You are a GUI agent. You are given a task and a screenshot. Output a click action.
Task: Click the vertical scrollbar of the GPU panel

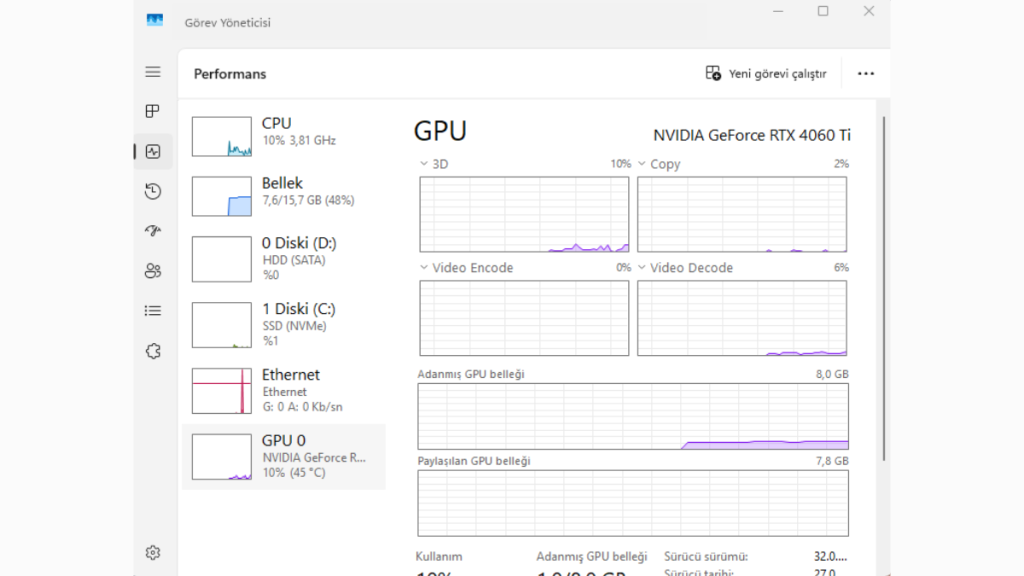click(x=884, y=289)
